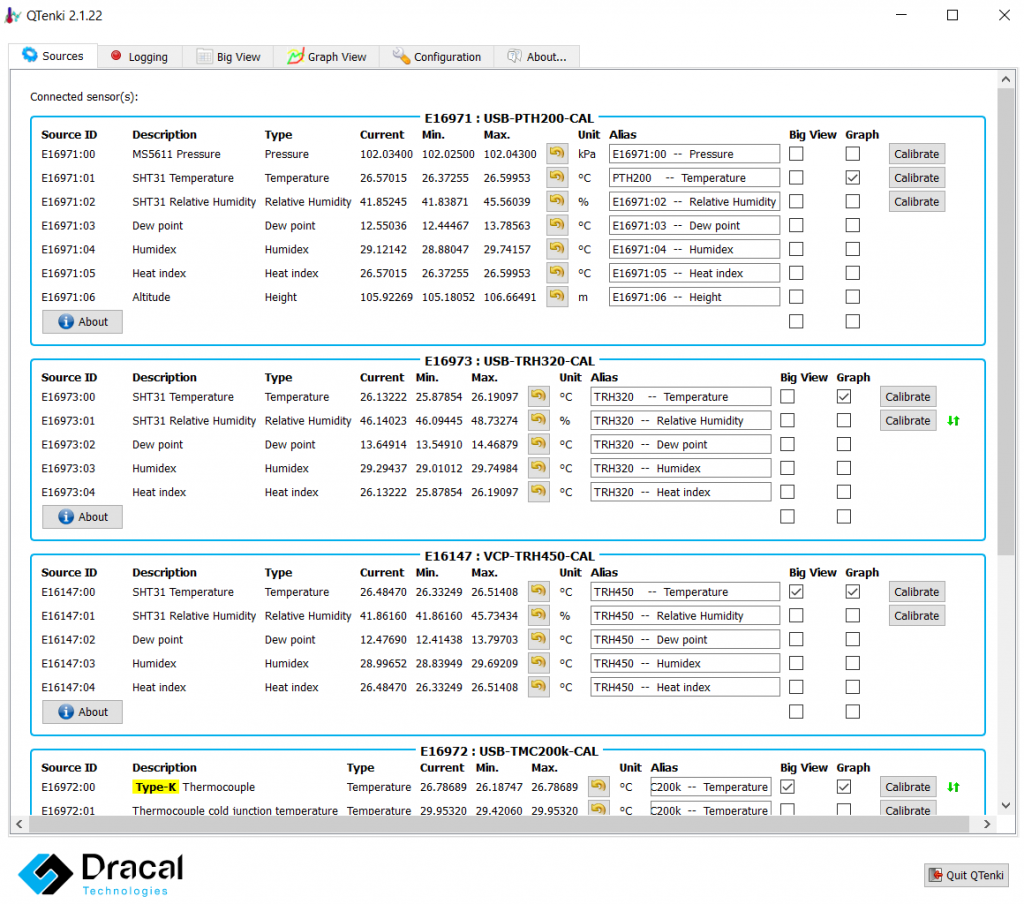Click vertical scrollbar down arrow

(x=1006, y=805)
